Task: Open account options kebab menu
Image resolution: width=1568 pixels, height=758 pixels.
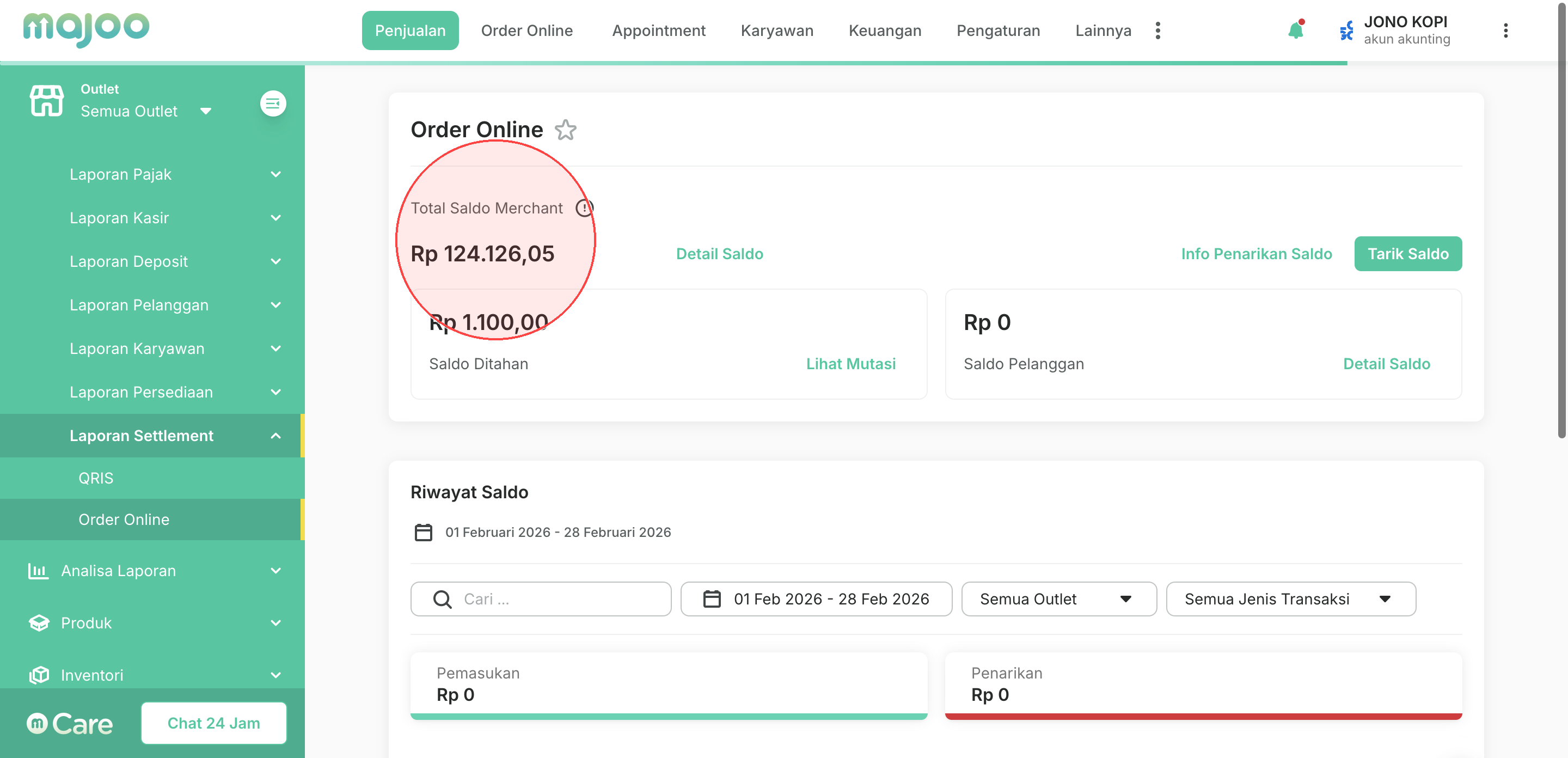Action: (1505, 30)
